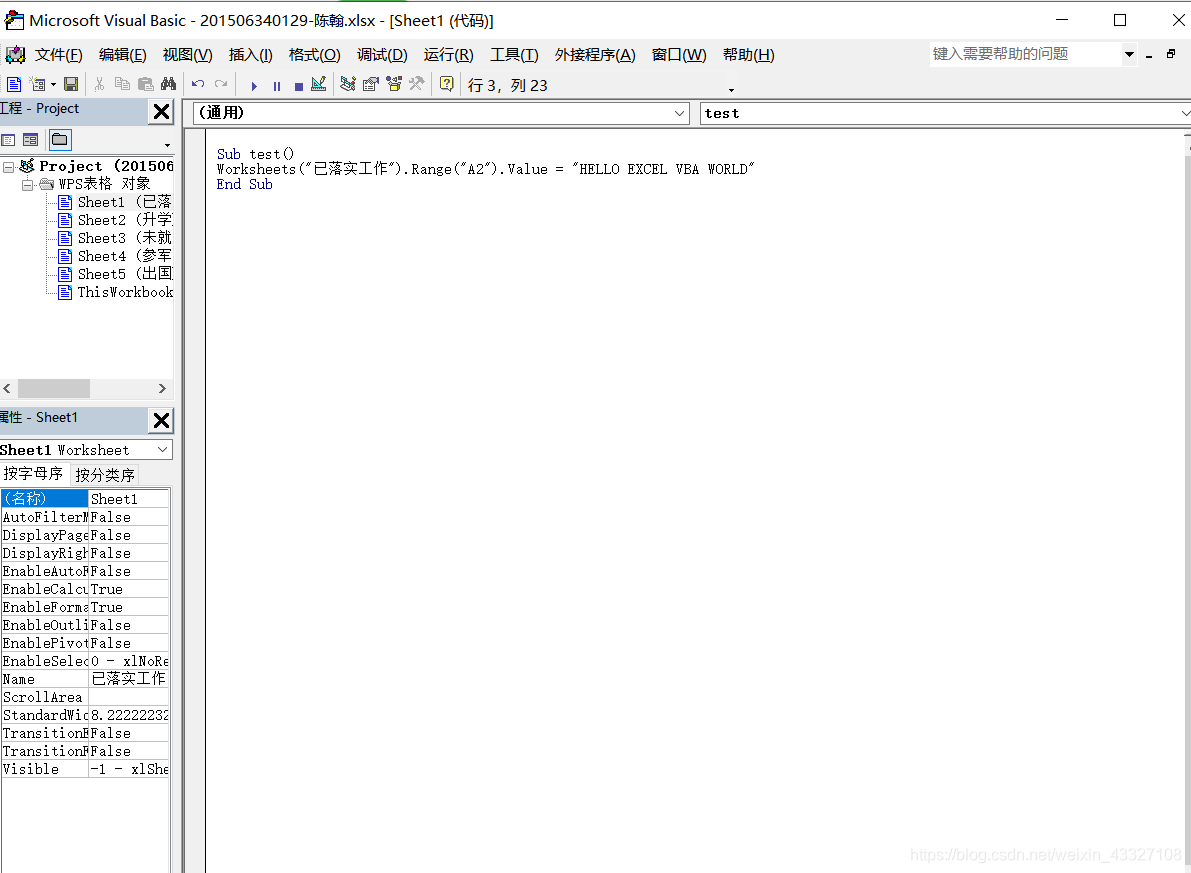Collapse the Project (201506 root node

pyautogui.click(x=8, y=166)
